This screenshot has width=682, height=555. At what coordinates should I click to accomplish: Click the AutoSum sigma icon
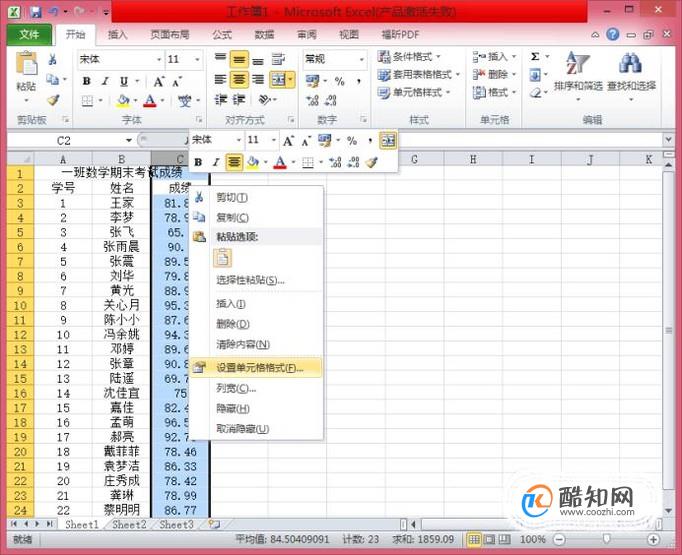coord(535,57)
